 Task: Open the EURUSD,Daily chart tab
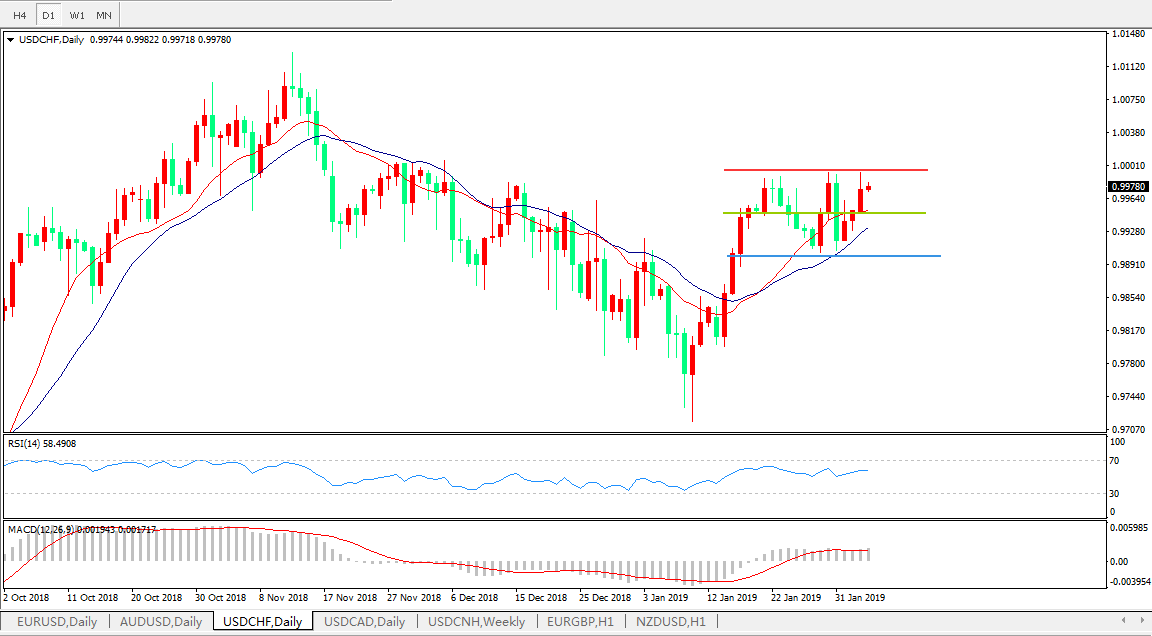coord(56,622)
